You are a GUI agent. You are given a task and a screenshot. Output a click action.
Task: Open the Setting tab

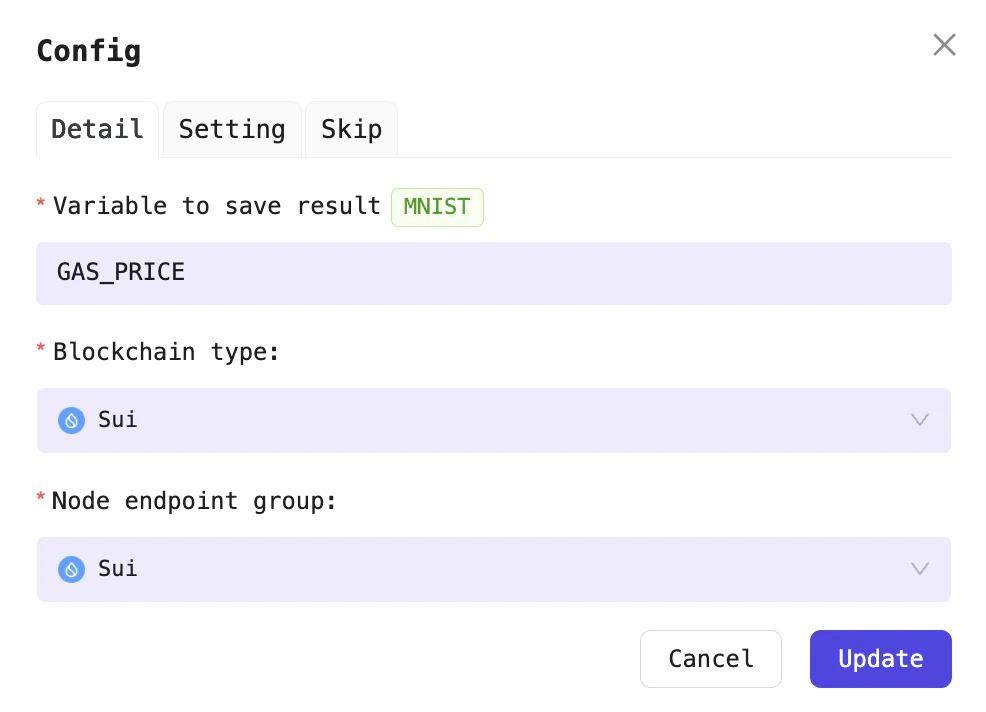232,129
